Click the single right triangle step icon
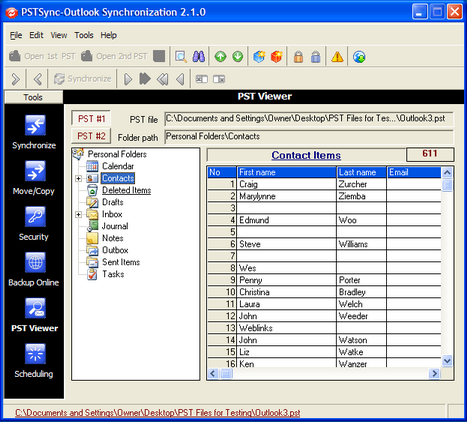This screenshot has width=467, height=422. (128, 79)
